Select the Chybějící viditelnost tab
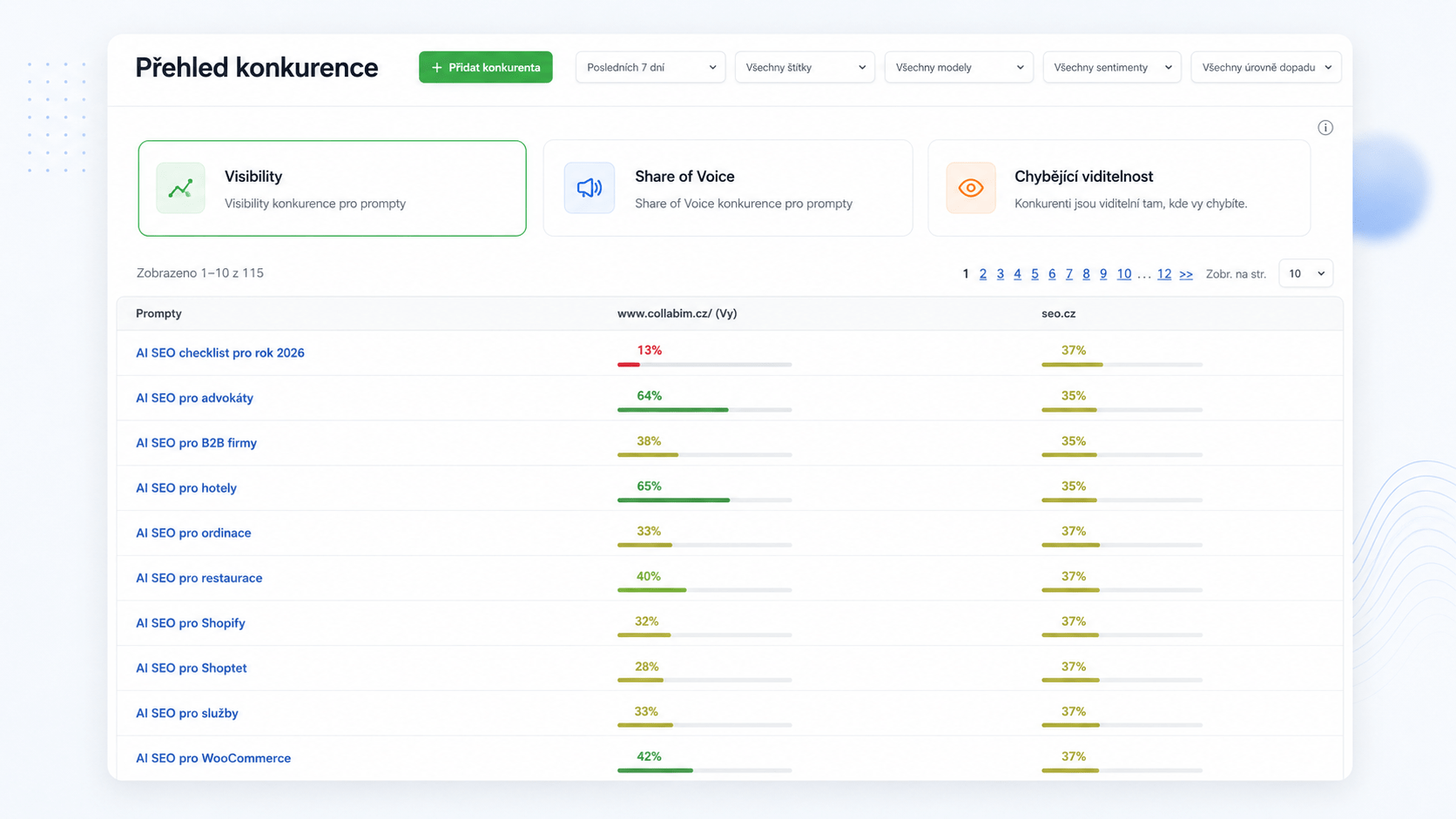Screen dimensions: 1456x819 [1119, 188]
